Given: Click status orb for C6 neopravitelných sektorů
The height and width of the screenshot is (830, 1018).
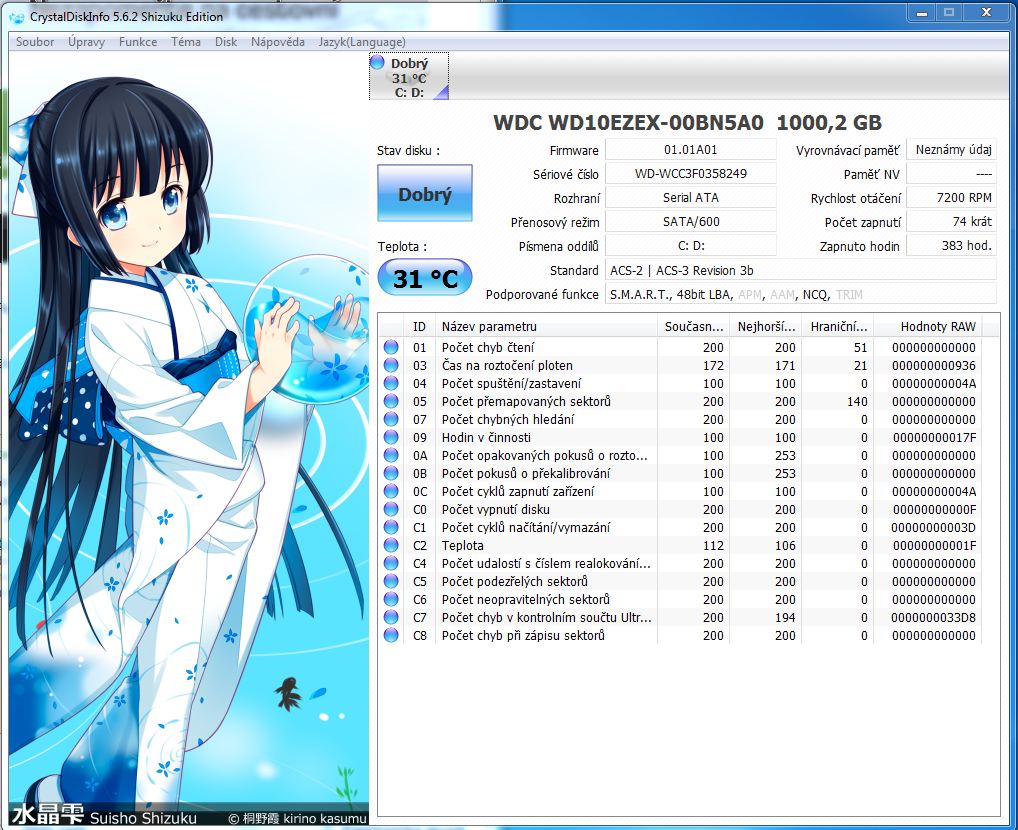Looking at the screenshot, I should 391,599.
